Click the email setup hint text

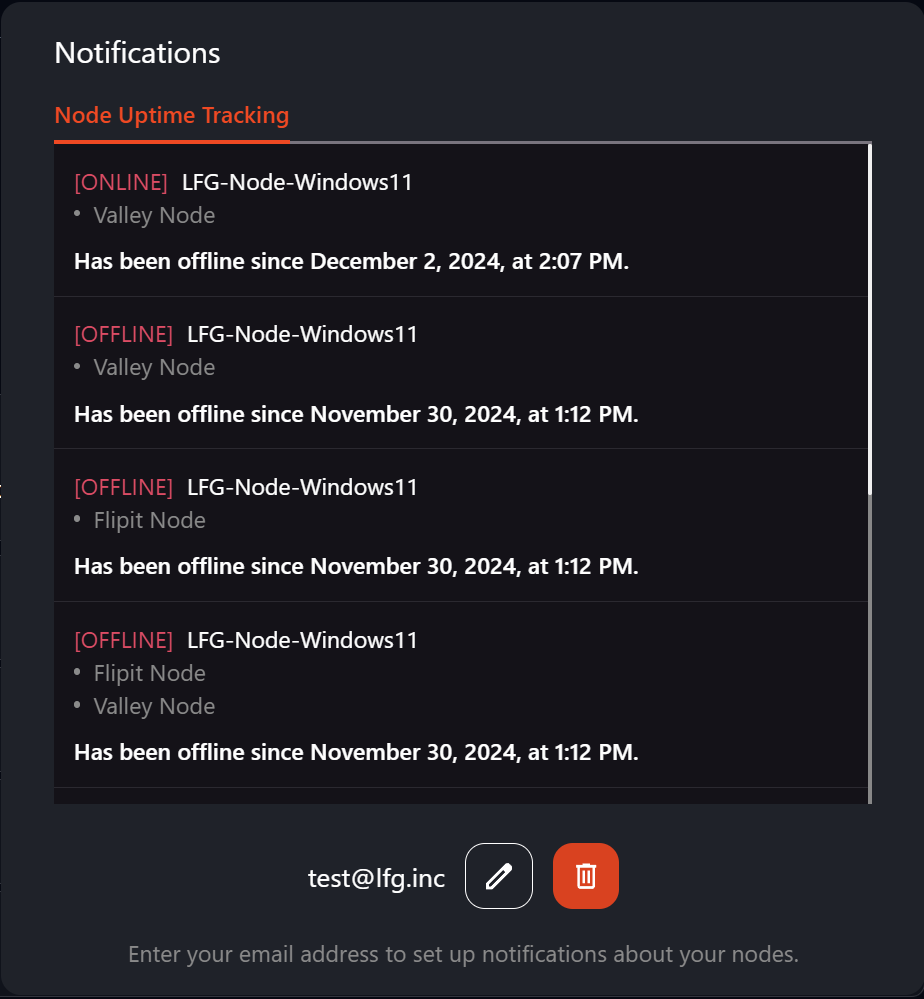pyautogui.click(x=463, y=954)
